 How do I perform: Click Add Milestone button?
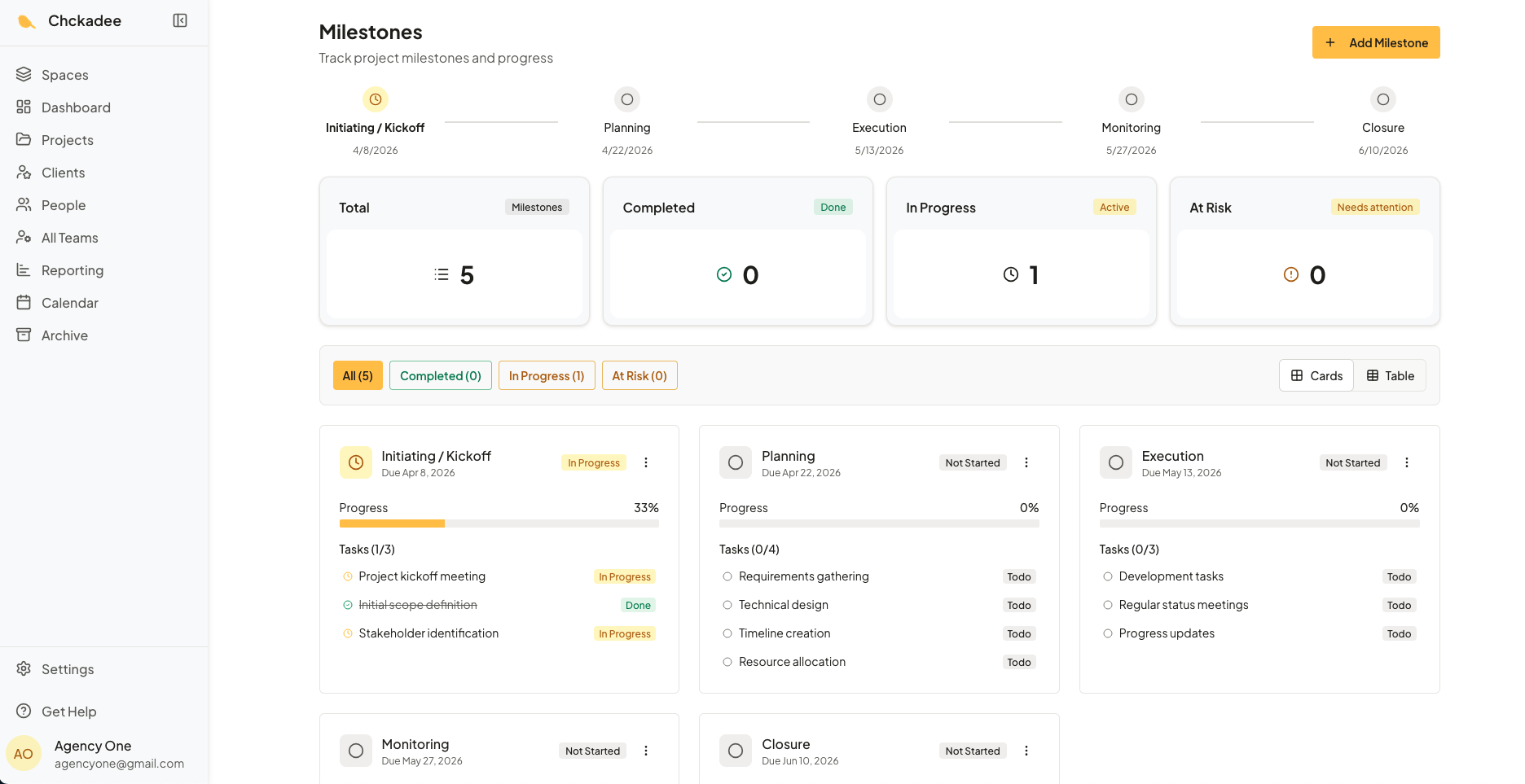pyautogui.click(x=1376, y=42)
